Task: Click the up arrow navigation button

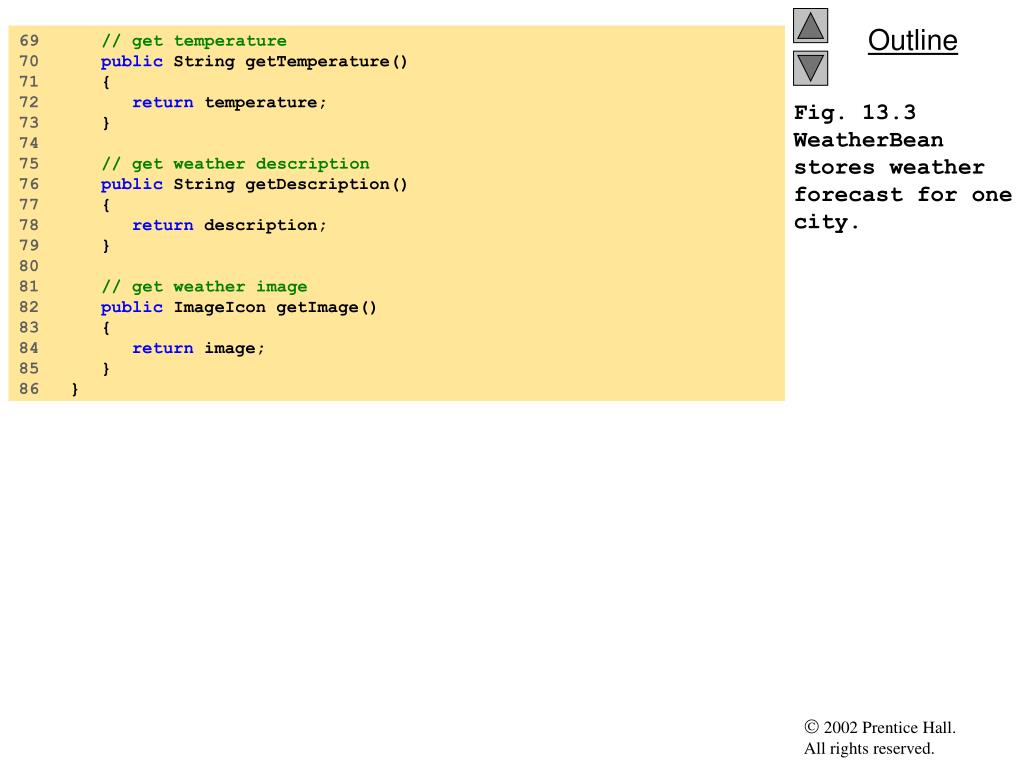Action: (810, 25)
